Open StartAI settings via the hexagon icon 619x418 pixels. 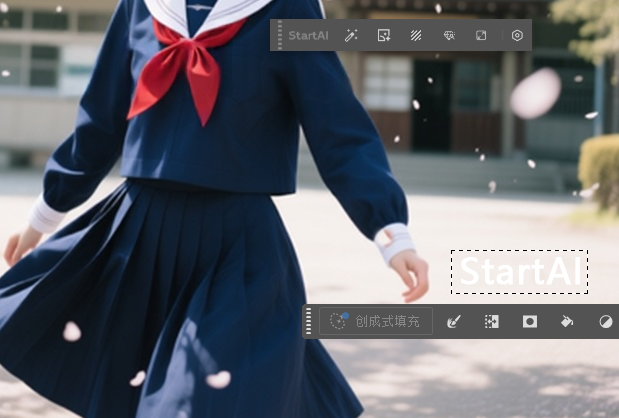coord(517,35)
